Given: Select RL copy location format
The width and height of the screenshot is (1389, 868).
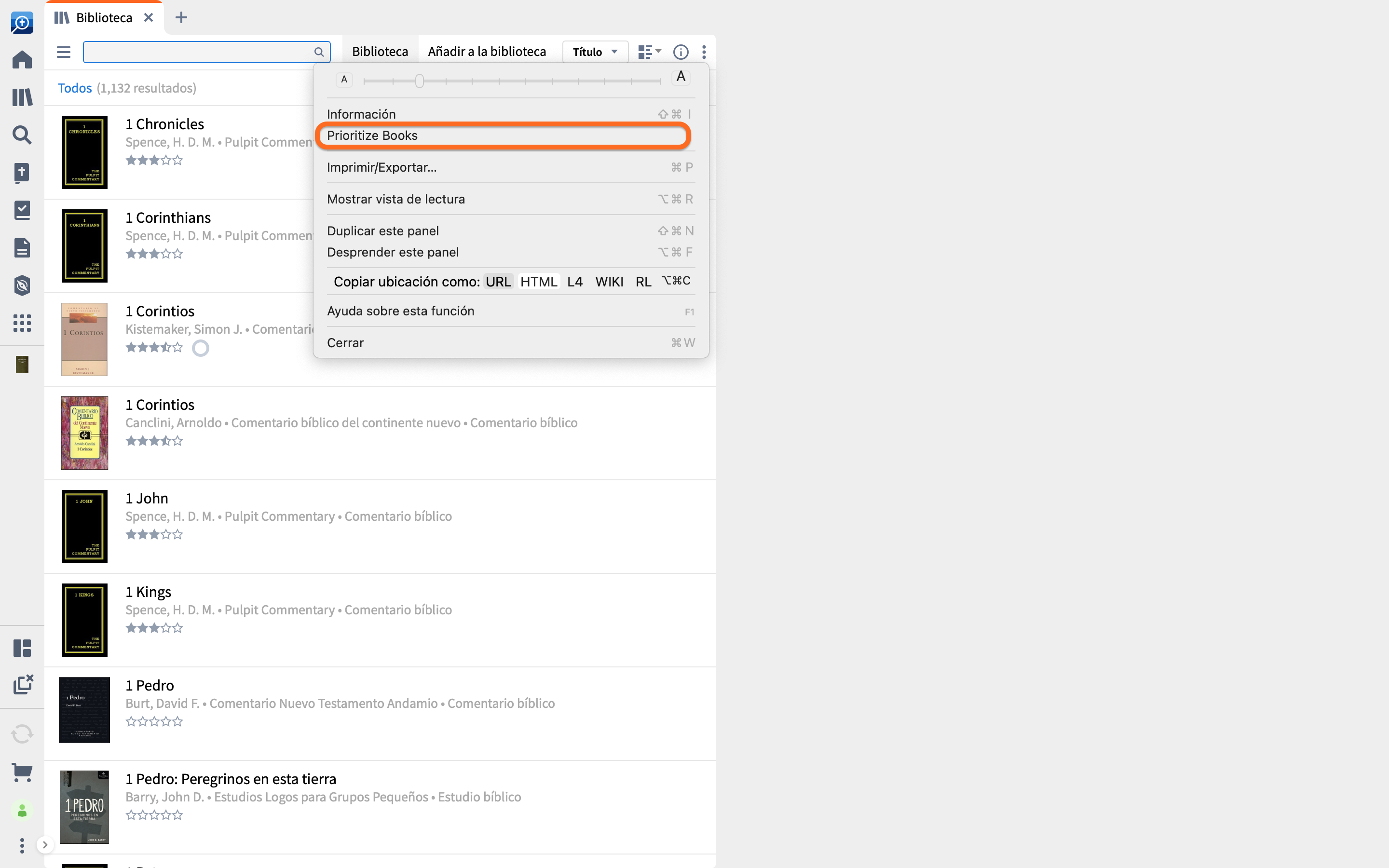Looking at the screenshot, I should tap(643, 281).
